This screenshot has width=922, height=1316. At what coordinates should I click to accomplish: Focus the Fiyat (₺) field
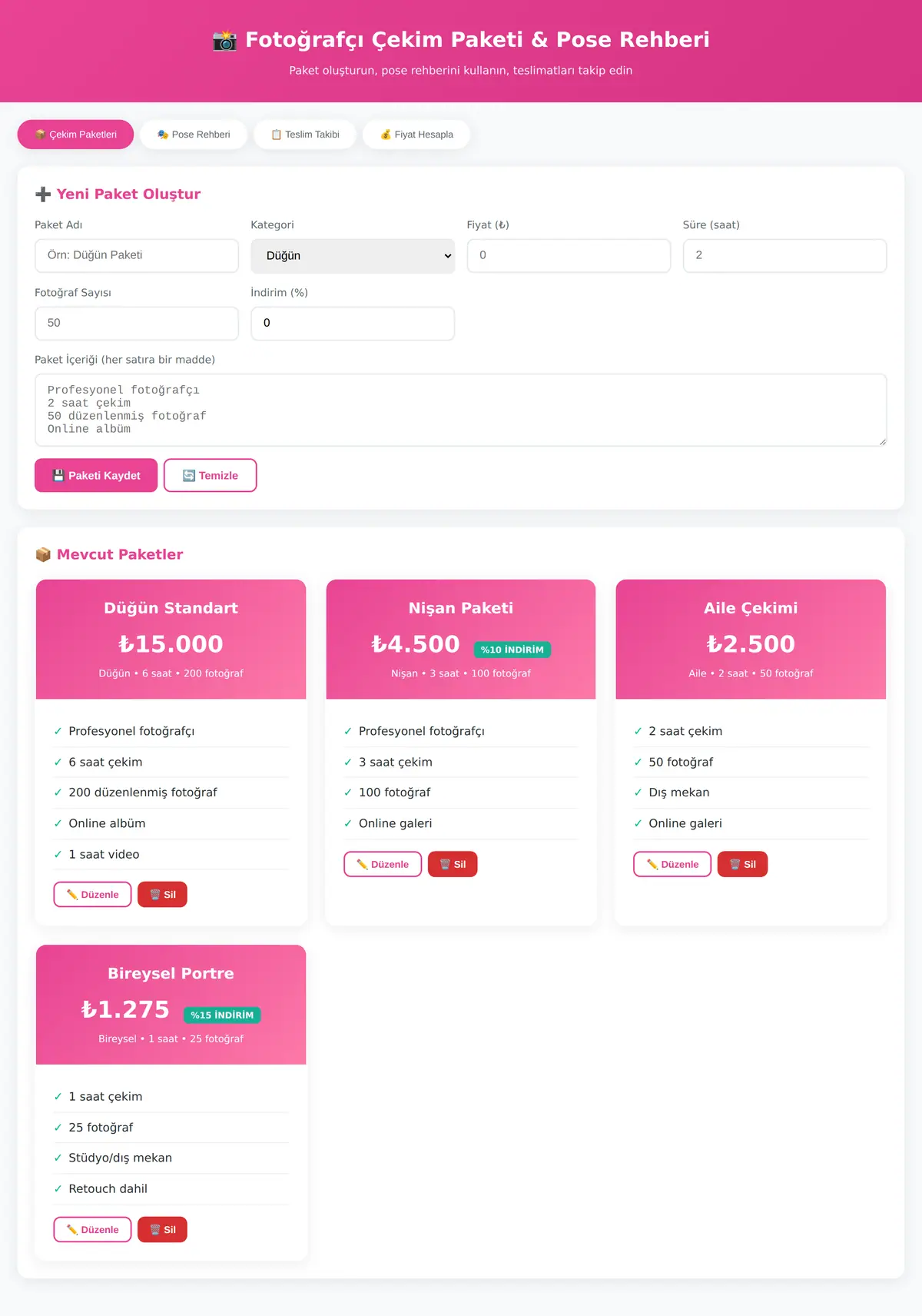click(569, 255)
